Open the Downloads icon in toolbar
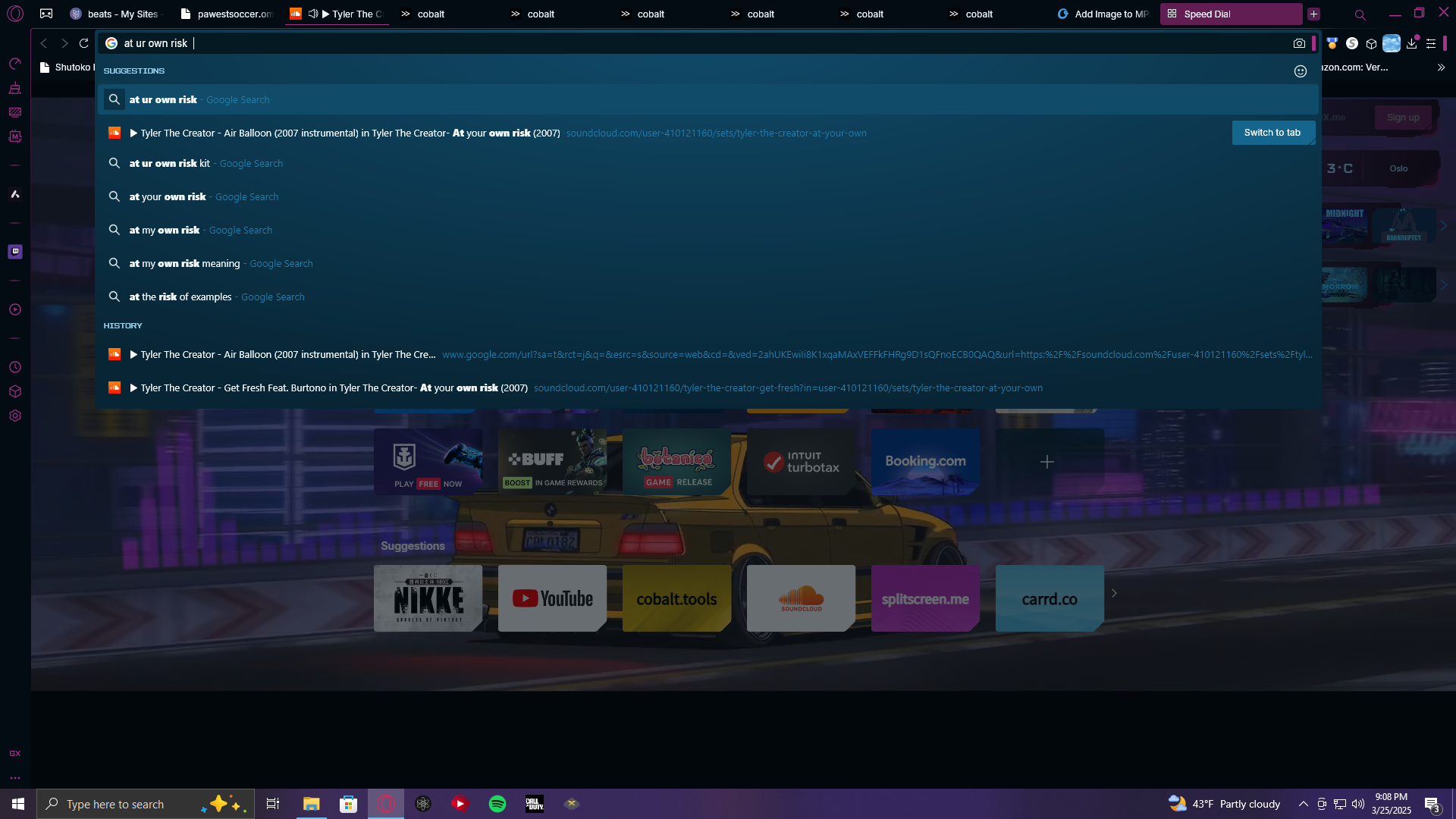This screenshot has height=819, width=1456. tap(1411, 43)
